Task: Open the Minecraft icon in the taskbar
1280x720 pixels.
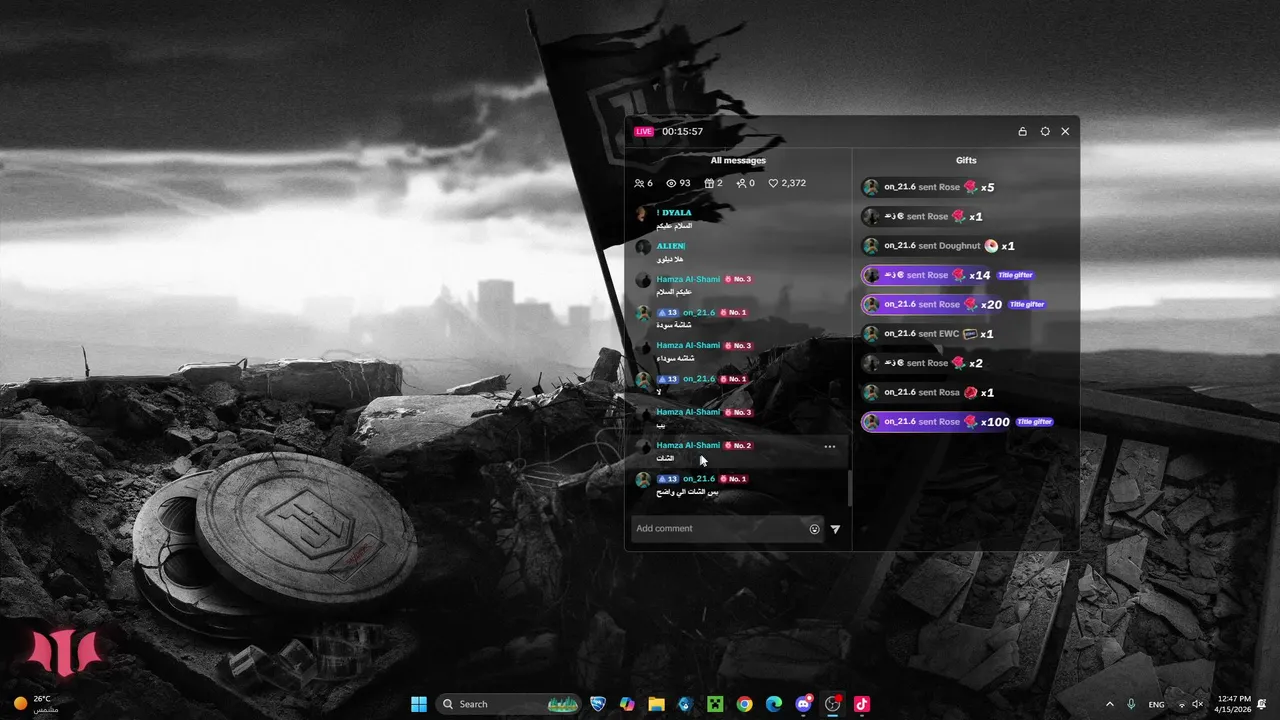Action: click(715, 704)
